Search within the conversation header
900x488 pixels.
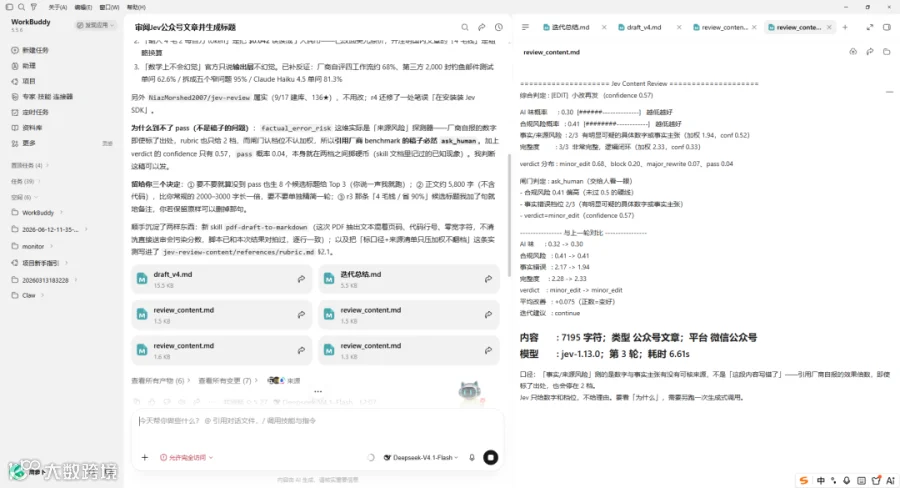pyautogui.click(x=465, y=27)
